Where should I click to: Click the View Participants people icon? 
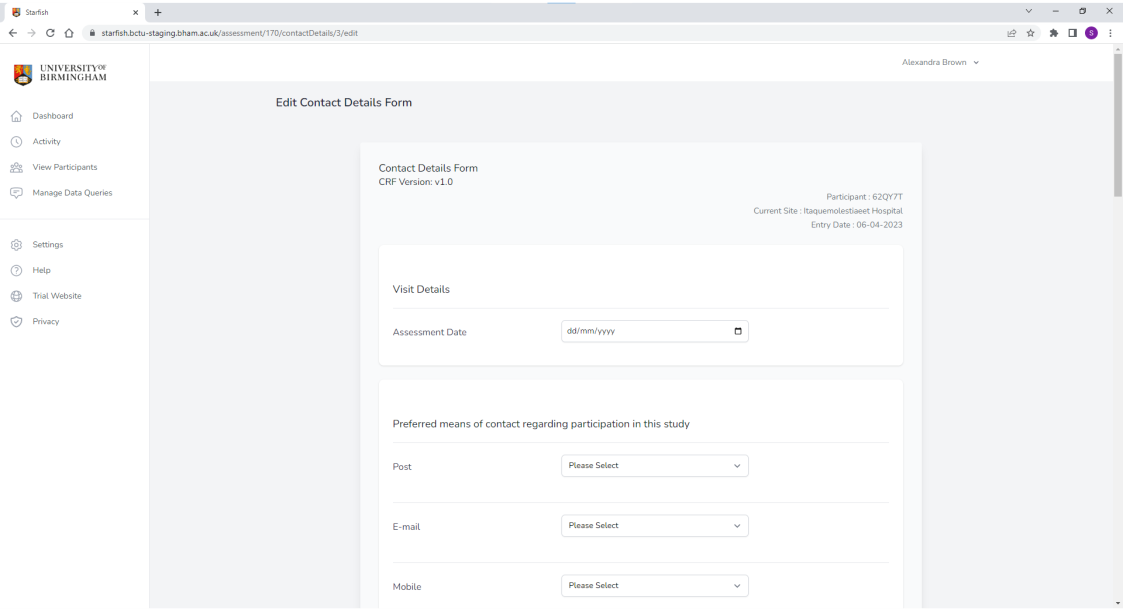[16, 168]
